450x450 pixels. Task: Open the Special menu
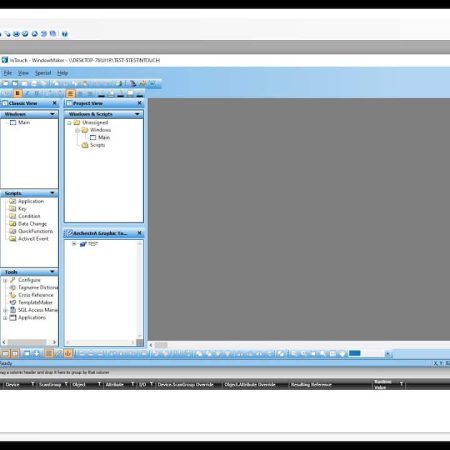coord(43,73)
